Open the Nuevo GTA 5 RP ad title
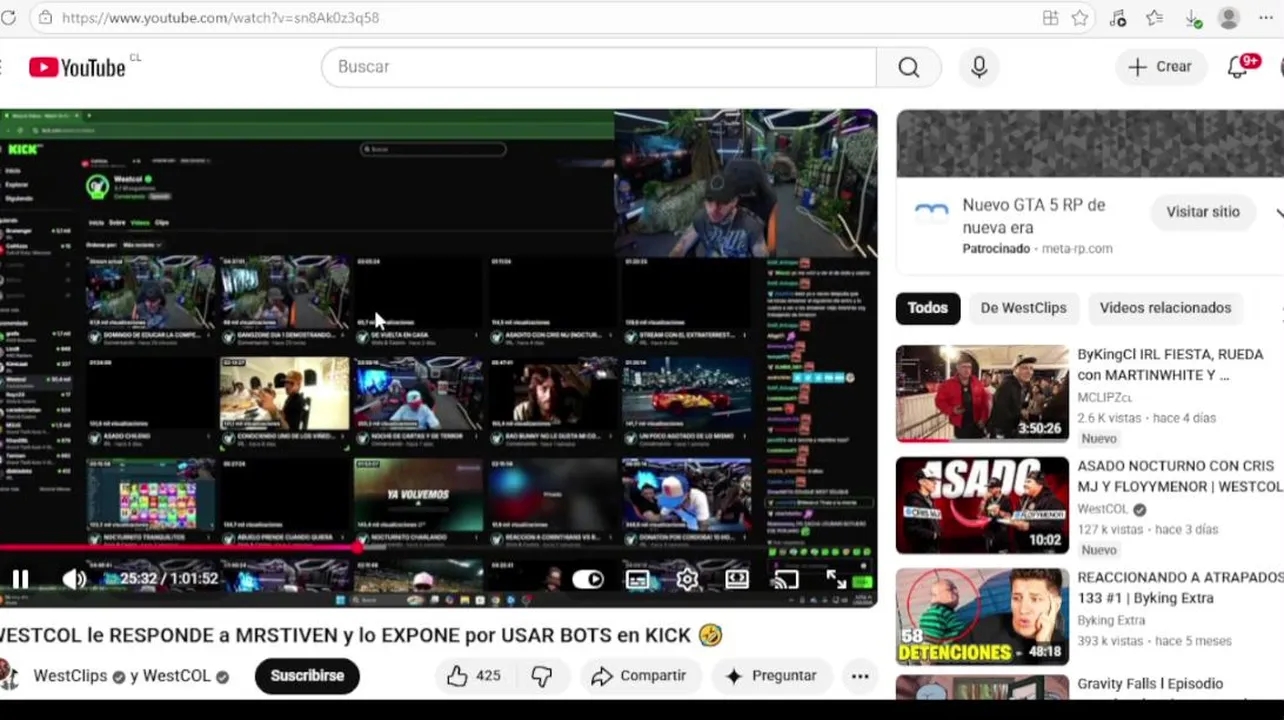1284x720 pixels. pyautogui.click(x=1033, y=216)
